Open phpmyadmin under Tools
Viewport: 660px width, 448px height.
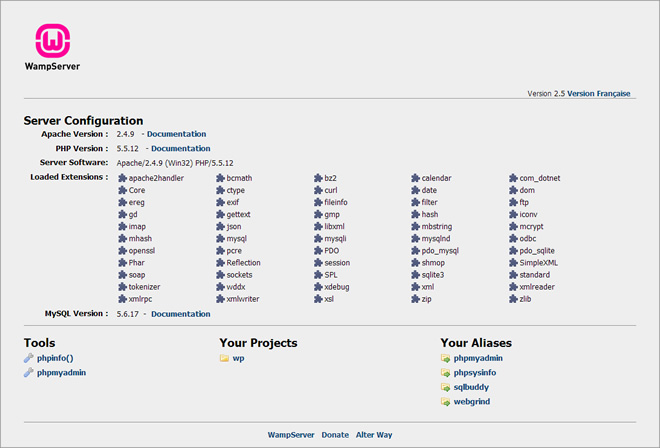(x=61, y=373)
